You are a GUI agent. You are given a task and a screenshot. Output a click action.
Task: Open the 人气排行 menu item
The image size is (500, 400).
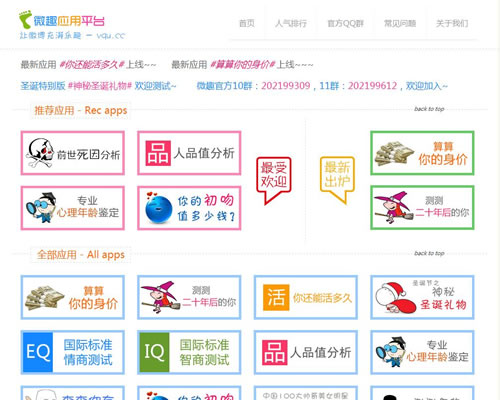pyautogui.click(x=291, y=23)
